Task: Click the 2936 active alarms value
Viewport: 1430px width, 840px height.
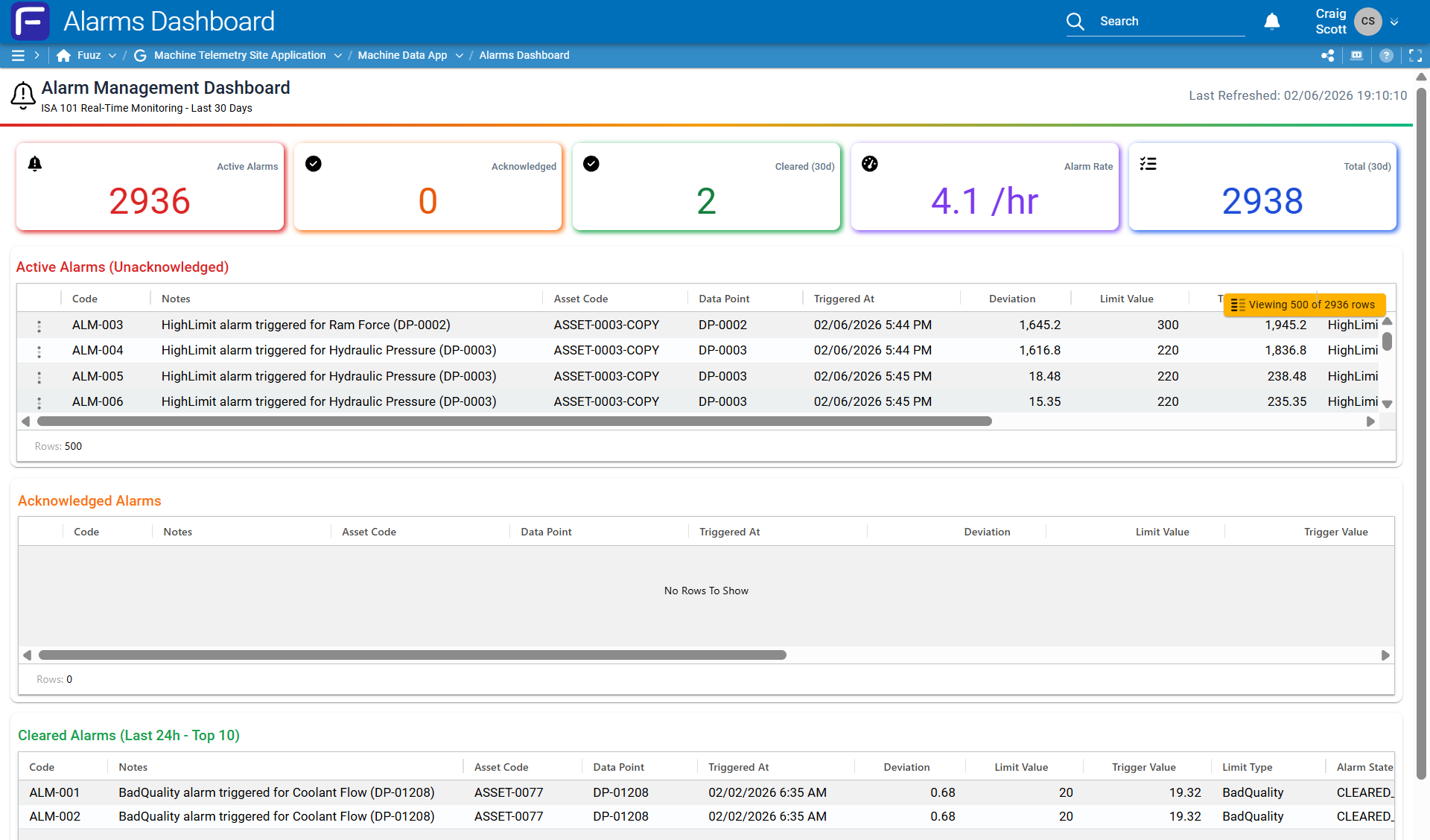Action: [x=150, y=201]
